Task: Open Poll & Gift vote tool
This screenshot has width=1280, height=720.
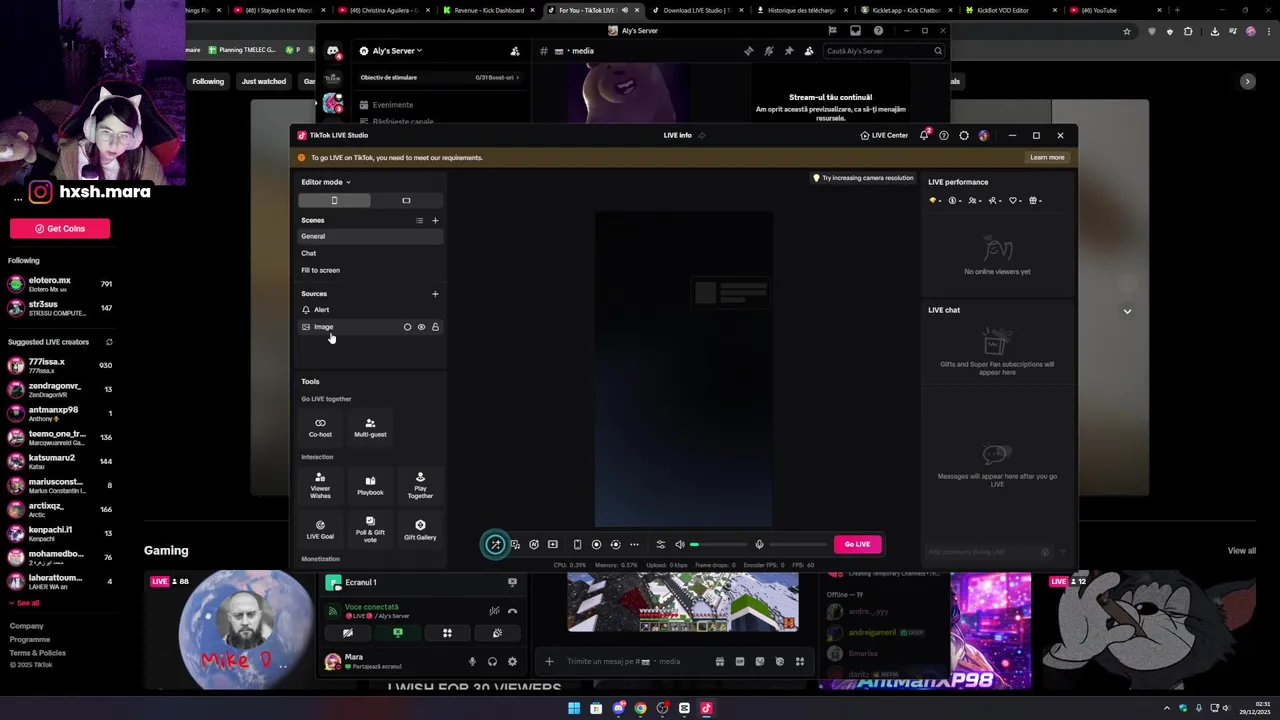Action: coord(370,529)
